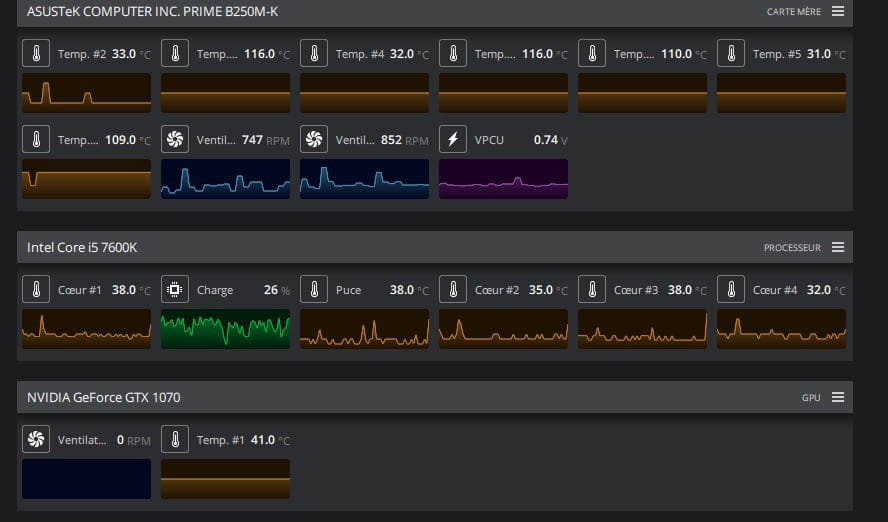The image size is (888, 522).
Task: Open the GPU Temp. #1 graph
Action: (225, 479)
